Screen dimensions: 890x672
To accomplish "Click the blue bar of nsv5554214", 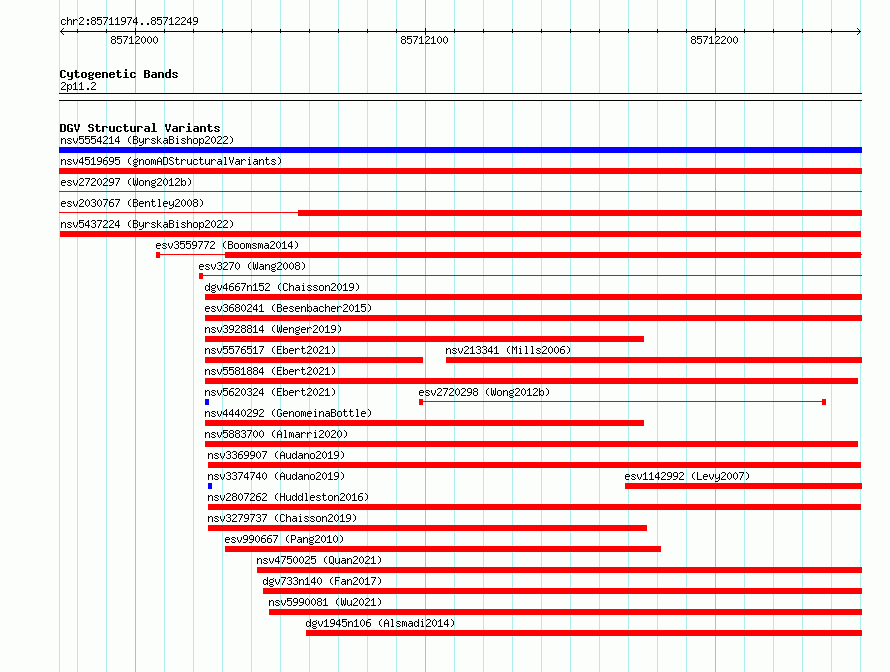I will click(x=460, y=150).
